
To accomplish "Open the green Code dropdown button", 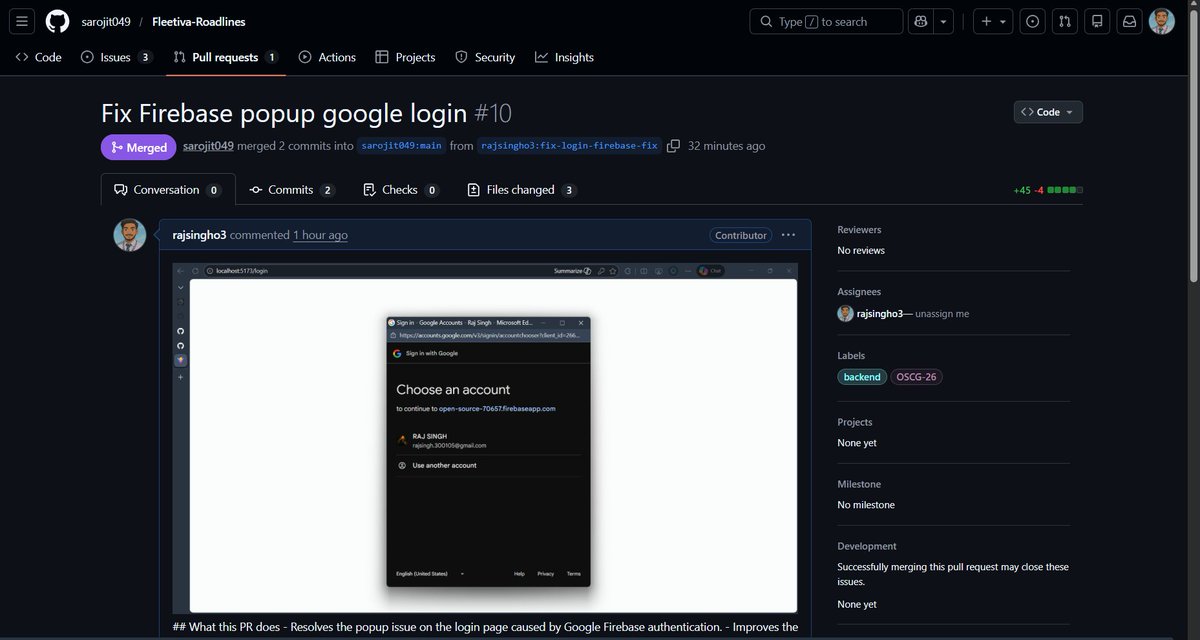I will pos(1048,112).
